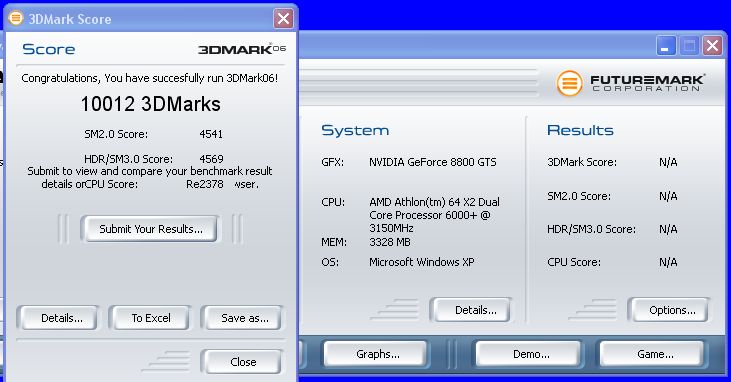Viewport: 731px width, 382px height.
Task: Click the NVIDIA GeForce 8800 GTS GFX entry
Action: 433,162
